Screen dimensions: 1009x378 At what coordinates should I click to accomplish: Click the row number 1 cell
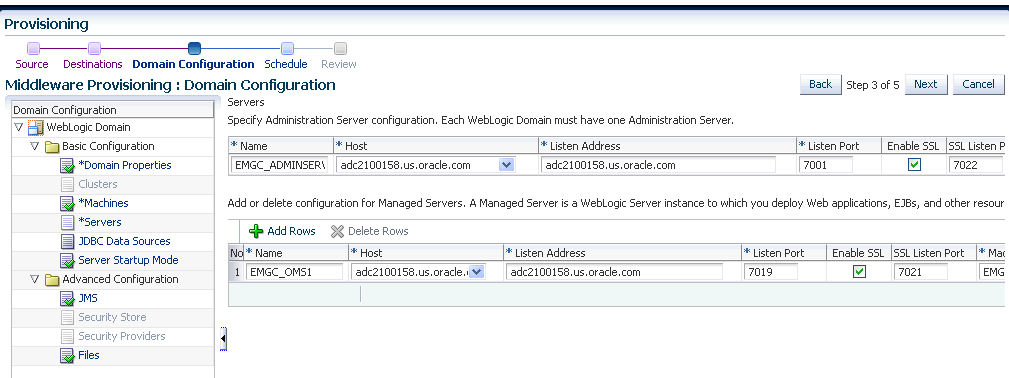pyautogui.click(x=236, y=272)
